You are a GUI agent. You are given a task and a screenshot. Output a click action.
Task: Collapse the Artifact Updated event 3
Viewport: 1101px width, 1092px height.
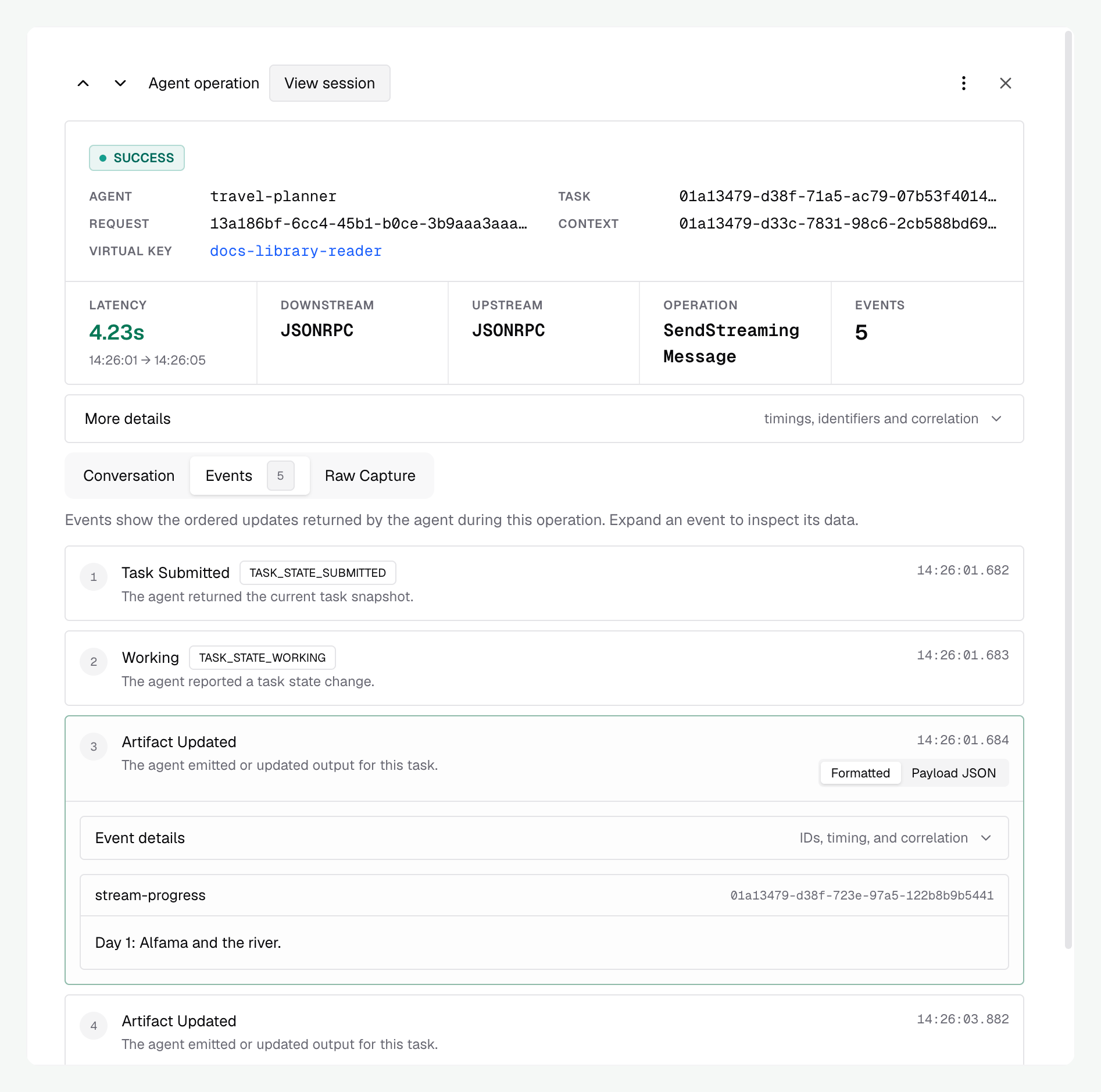coord(544,758)
